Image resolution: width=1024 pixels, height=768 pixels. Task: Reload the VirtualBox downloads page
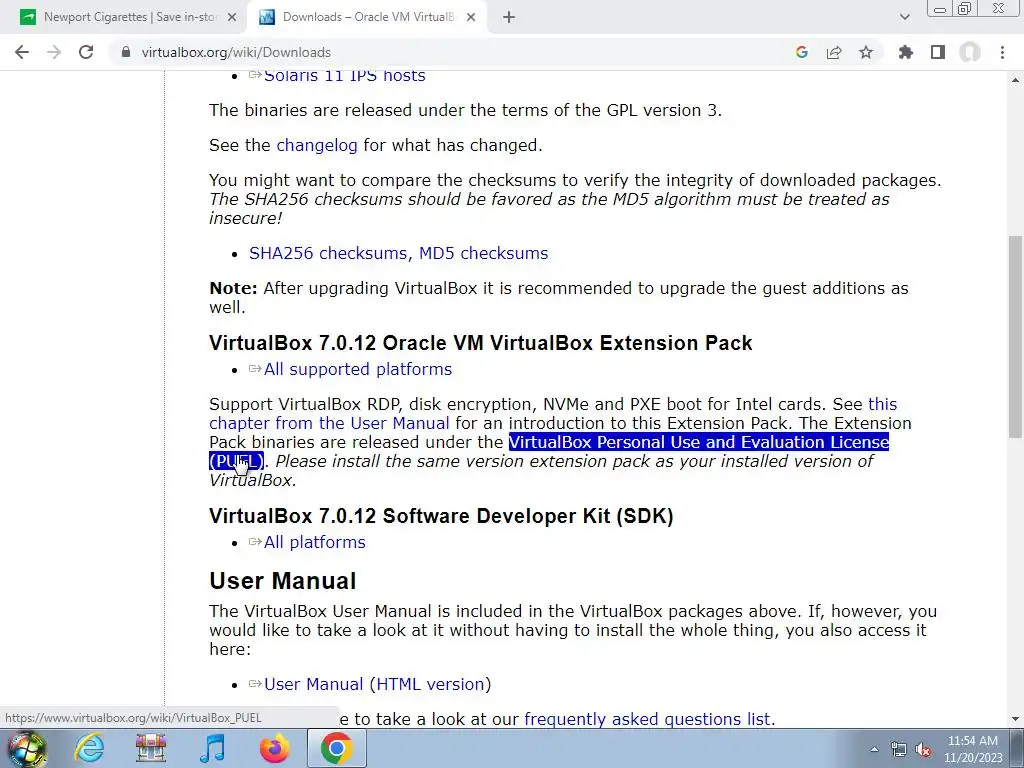tap(86, 52)
